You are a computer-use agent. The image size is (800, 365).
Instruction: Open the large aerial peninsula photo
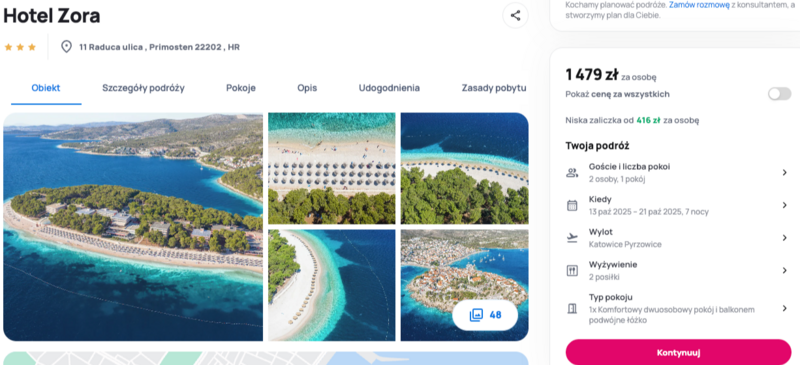coord(133,227)
